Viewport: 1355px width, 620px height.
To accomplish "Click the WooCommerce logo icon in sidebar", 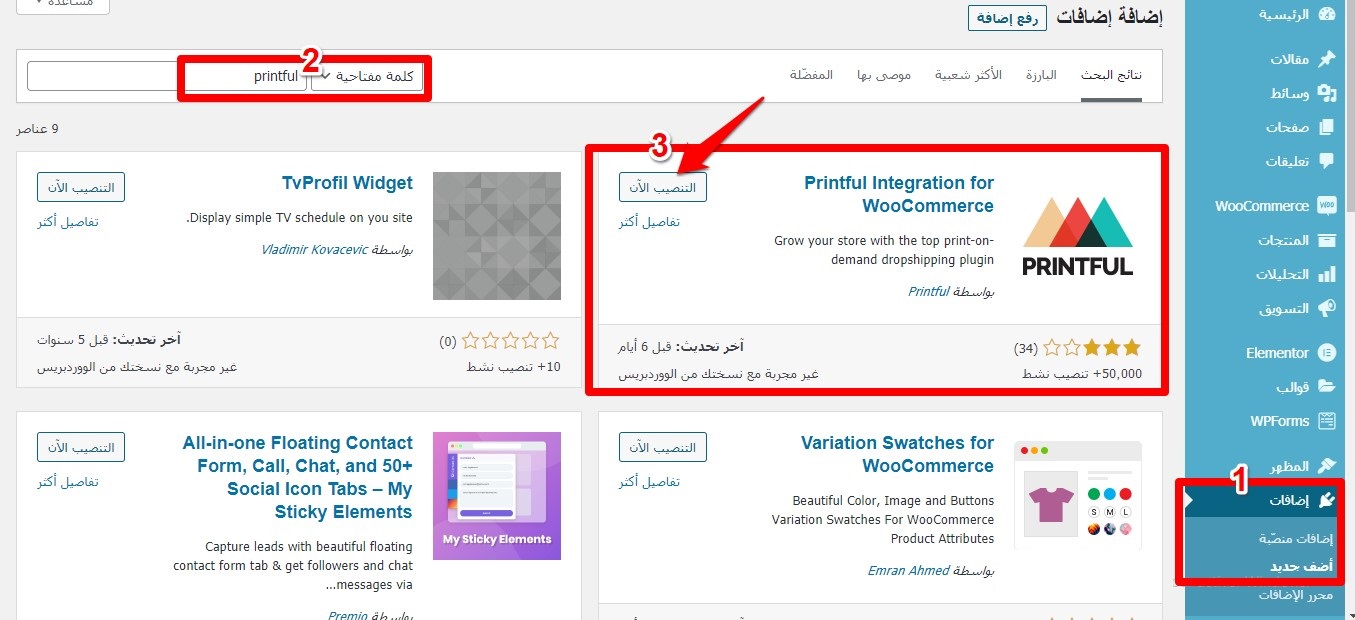I will point(1327,206).
